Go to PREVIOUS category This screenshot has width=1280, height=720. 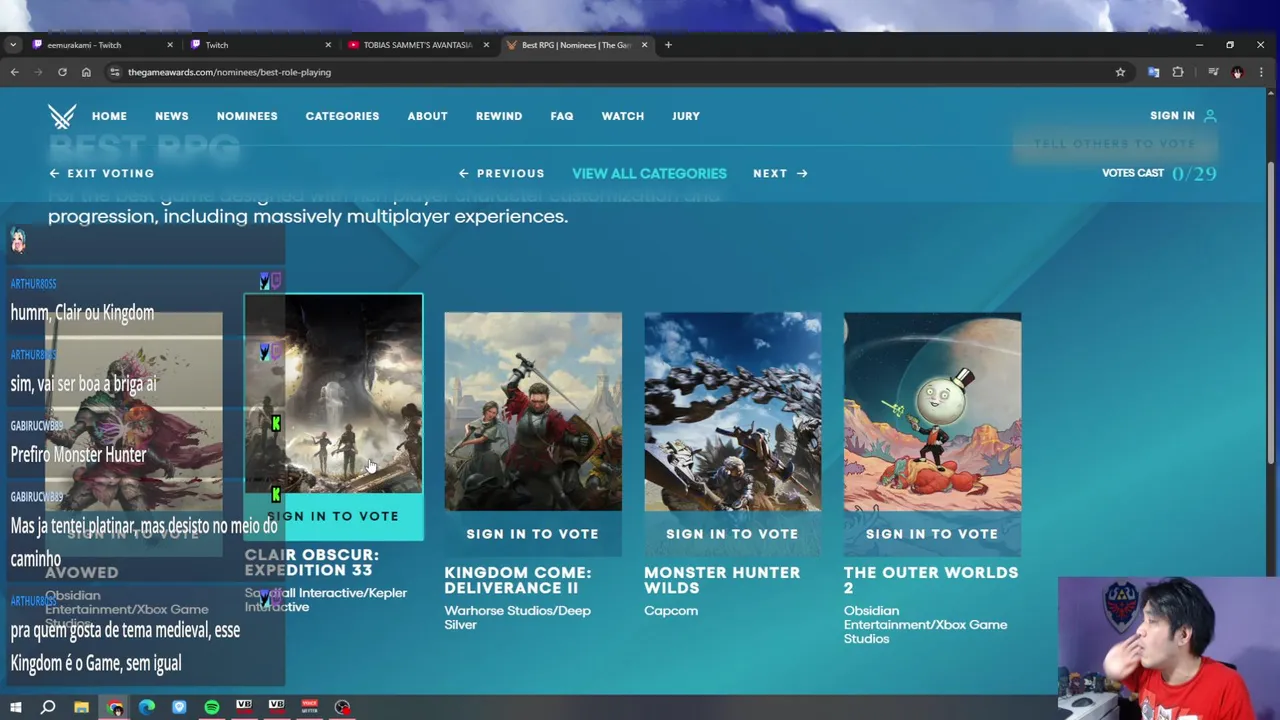pyautogui.click(x=501, y=173)
